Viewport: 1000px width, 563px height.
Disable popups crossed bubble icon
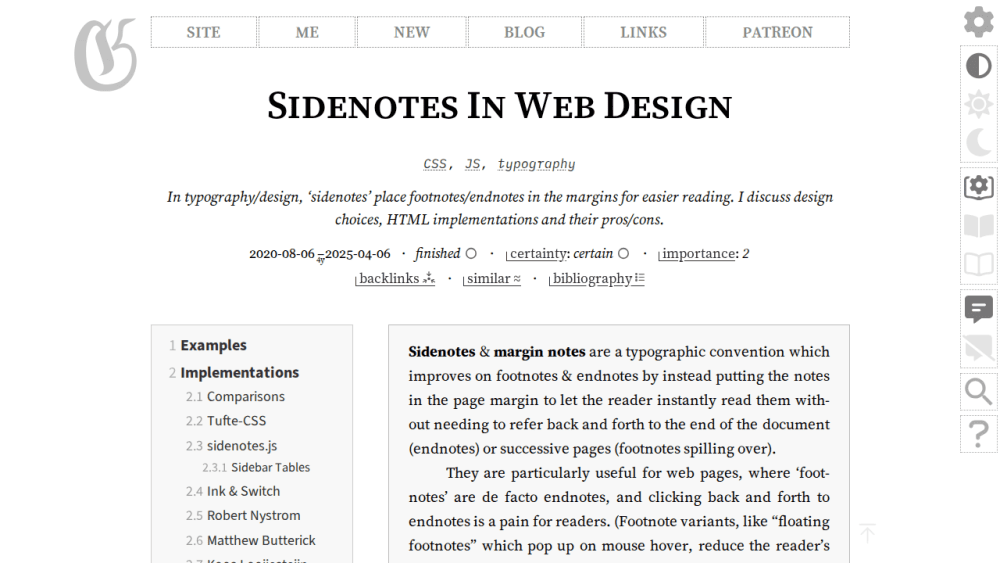(x=978, y=348)
